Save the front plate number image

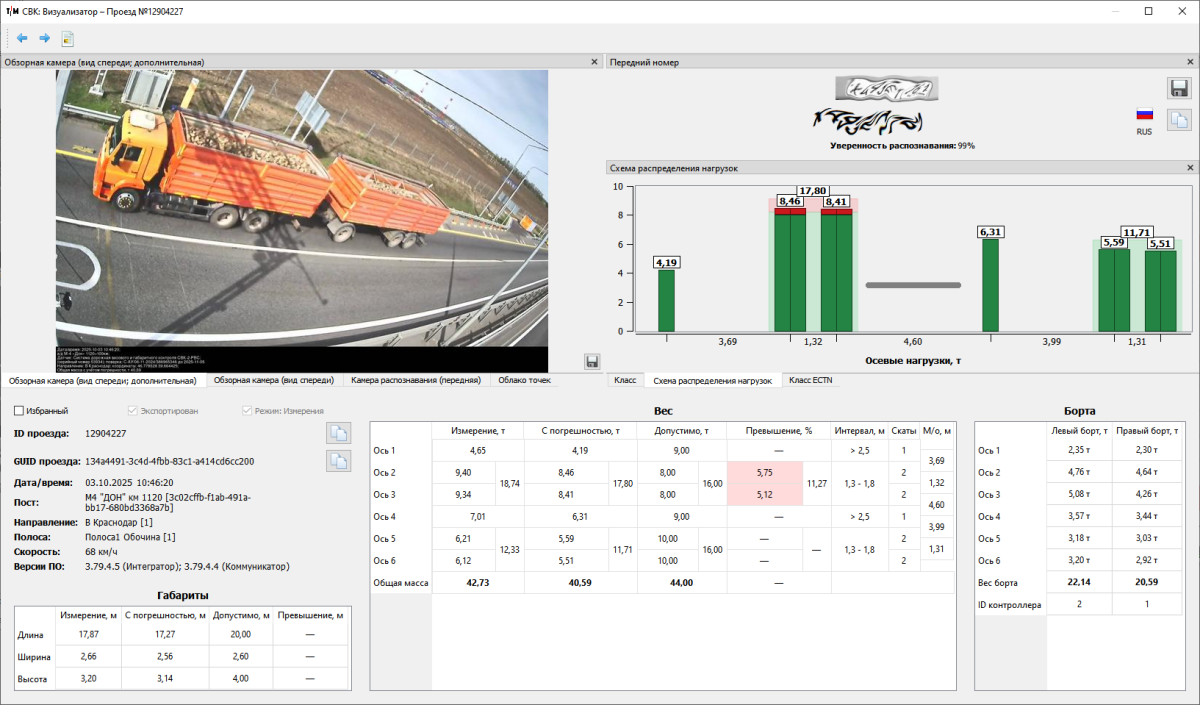coord(1179,88)
